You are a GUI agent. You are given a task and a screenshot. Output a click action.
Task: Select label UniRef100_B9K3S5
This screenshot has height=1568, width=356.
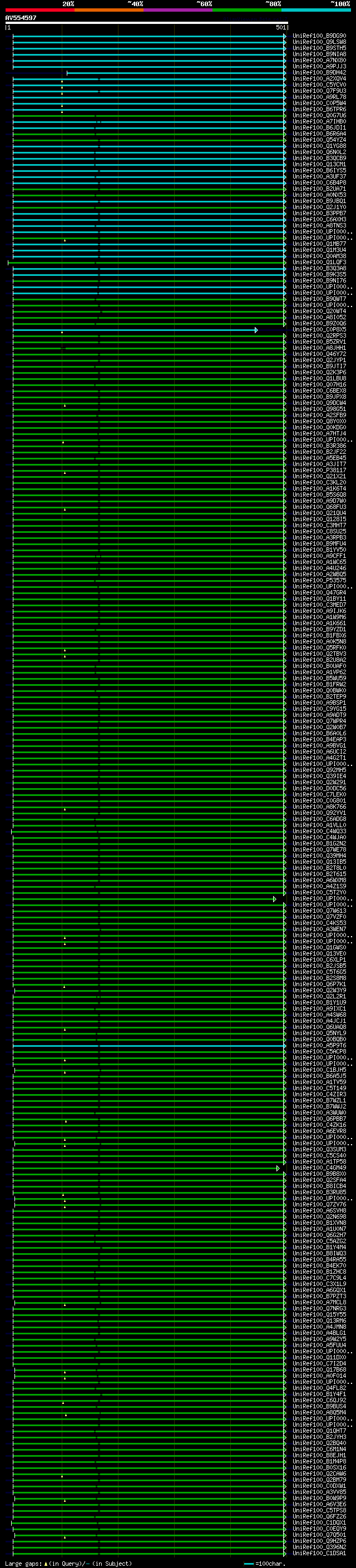pos(319,275)
